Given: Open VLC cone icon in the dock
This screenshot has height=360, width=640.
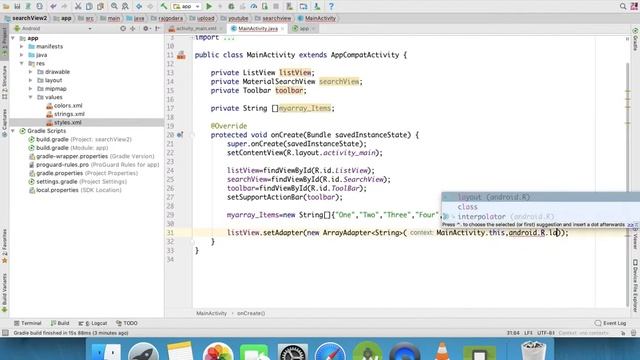Looking at the screenshot, I should pyautogui.click(x=442, y=352).
